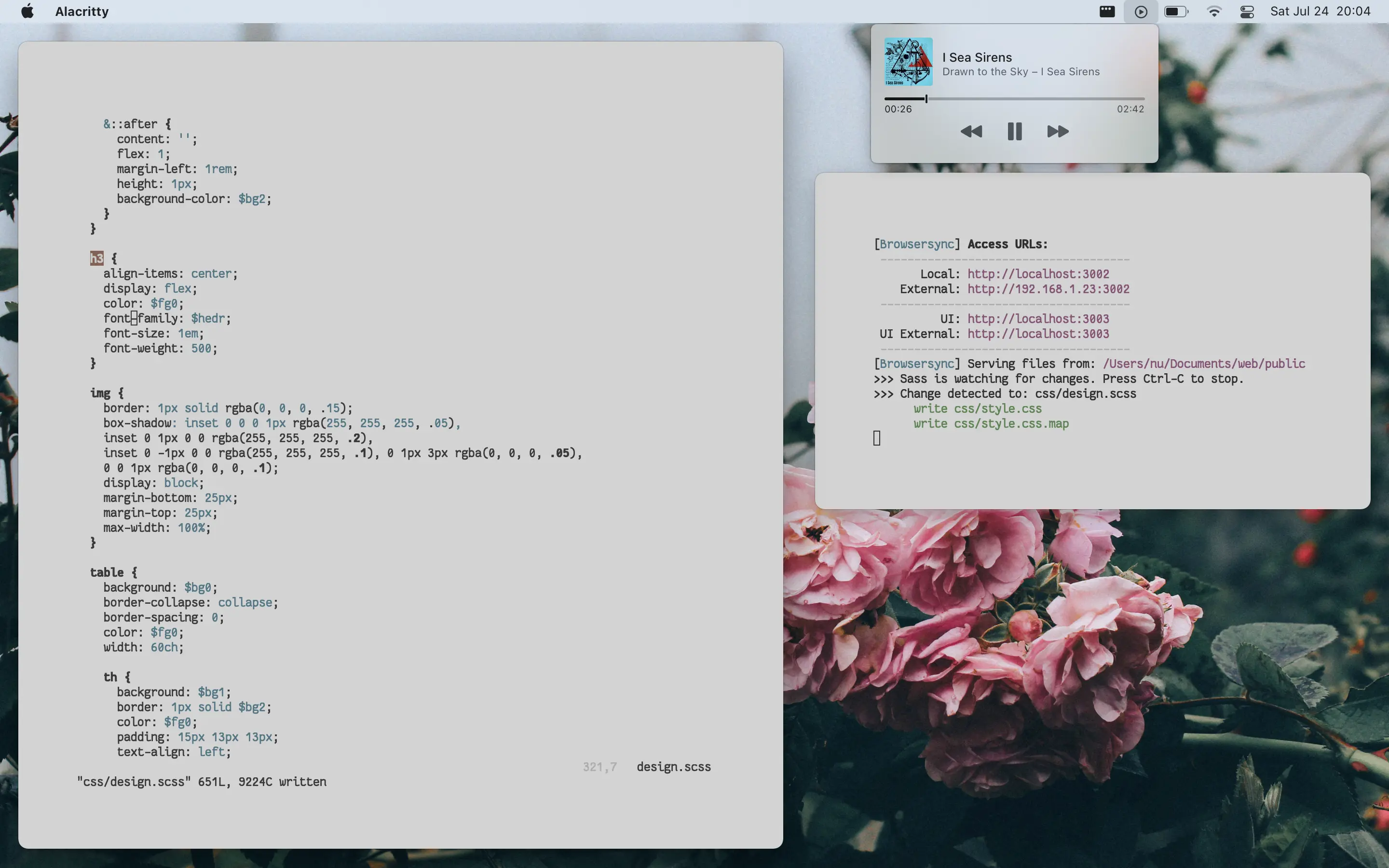Open the Alacritty app menu
Viewport: 1389px width, 868px height.
[82, 12]
